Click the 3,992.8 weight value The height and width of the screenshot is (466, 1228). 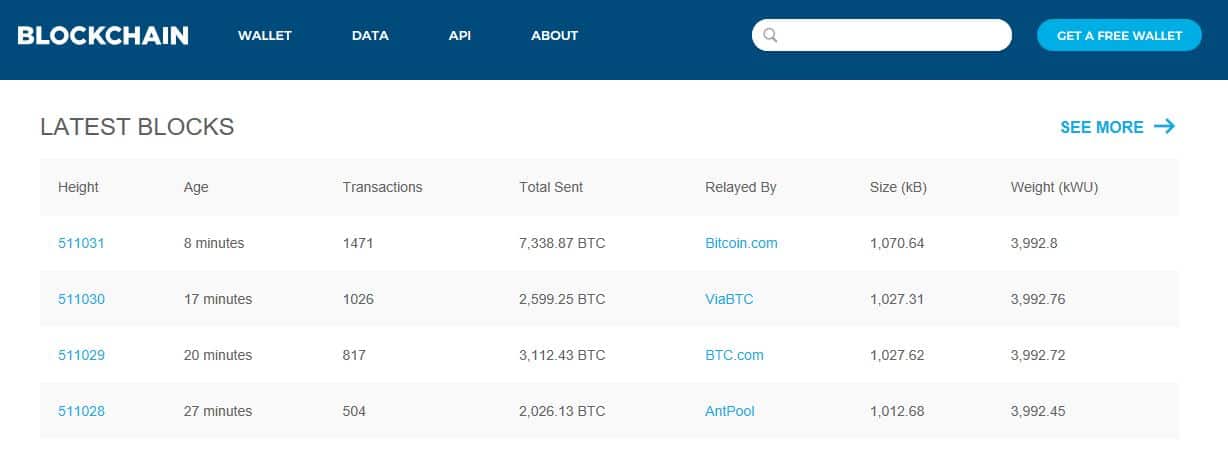(x=1034, y=243)
